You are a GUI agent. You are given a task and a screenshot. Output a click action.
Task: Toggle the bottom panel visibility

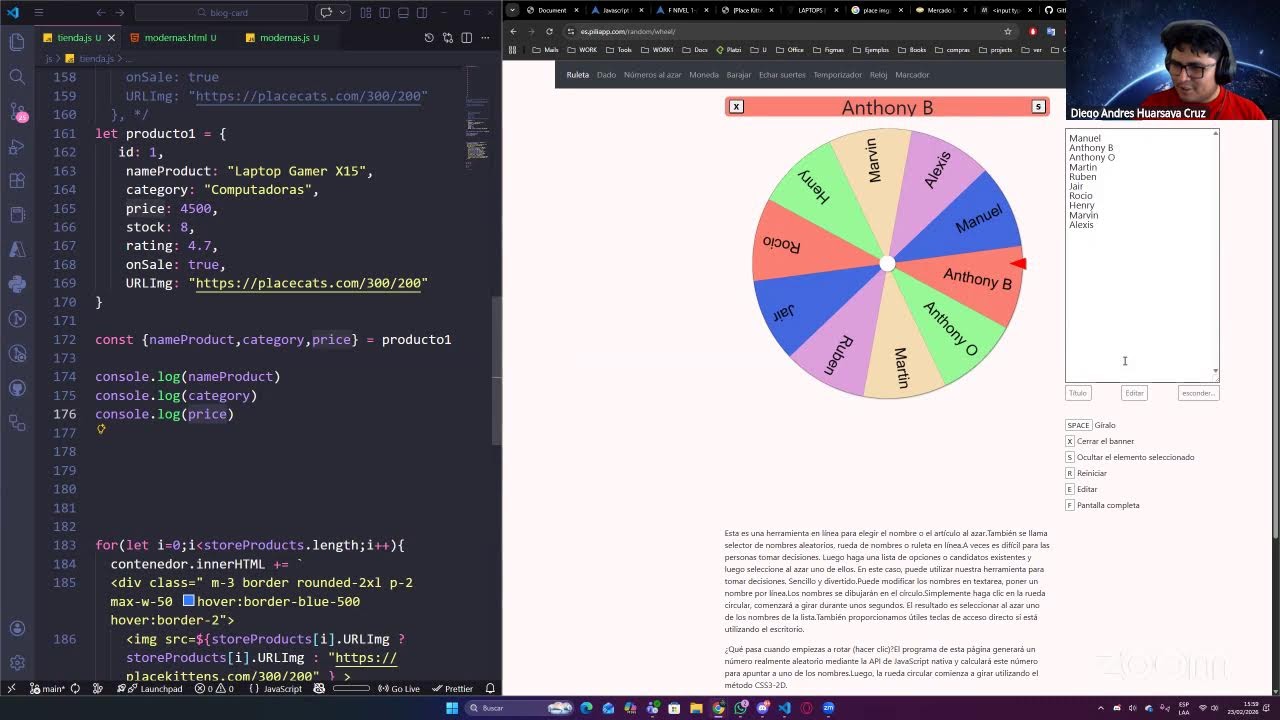tap(403, 12)
